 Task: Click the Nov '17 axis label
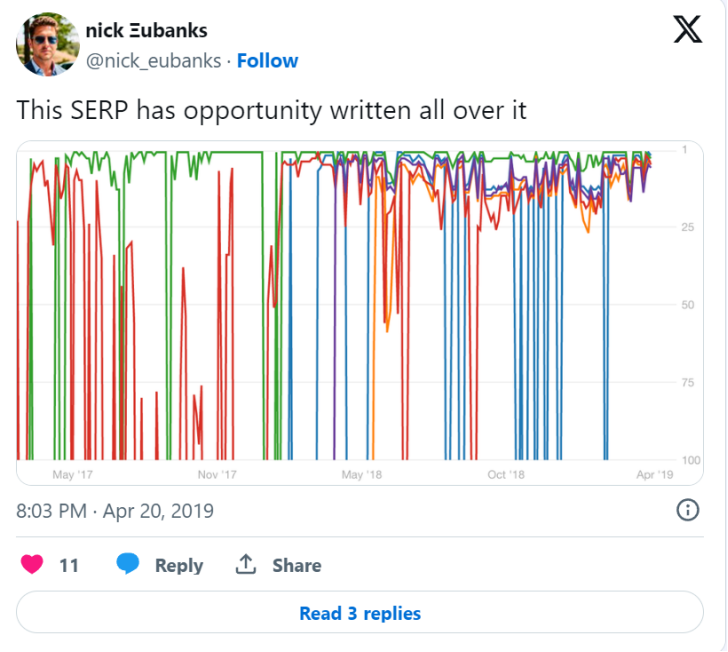click(217, 475)
